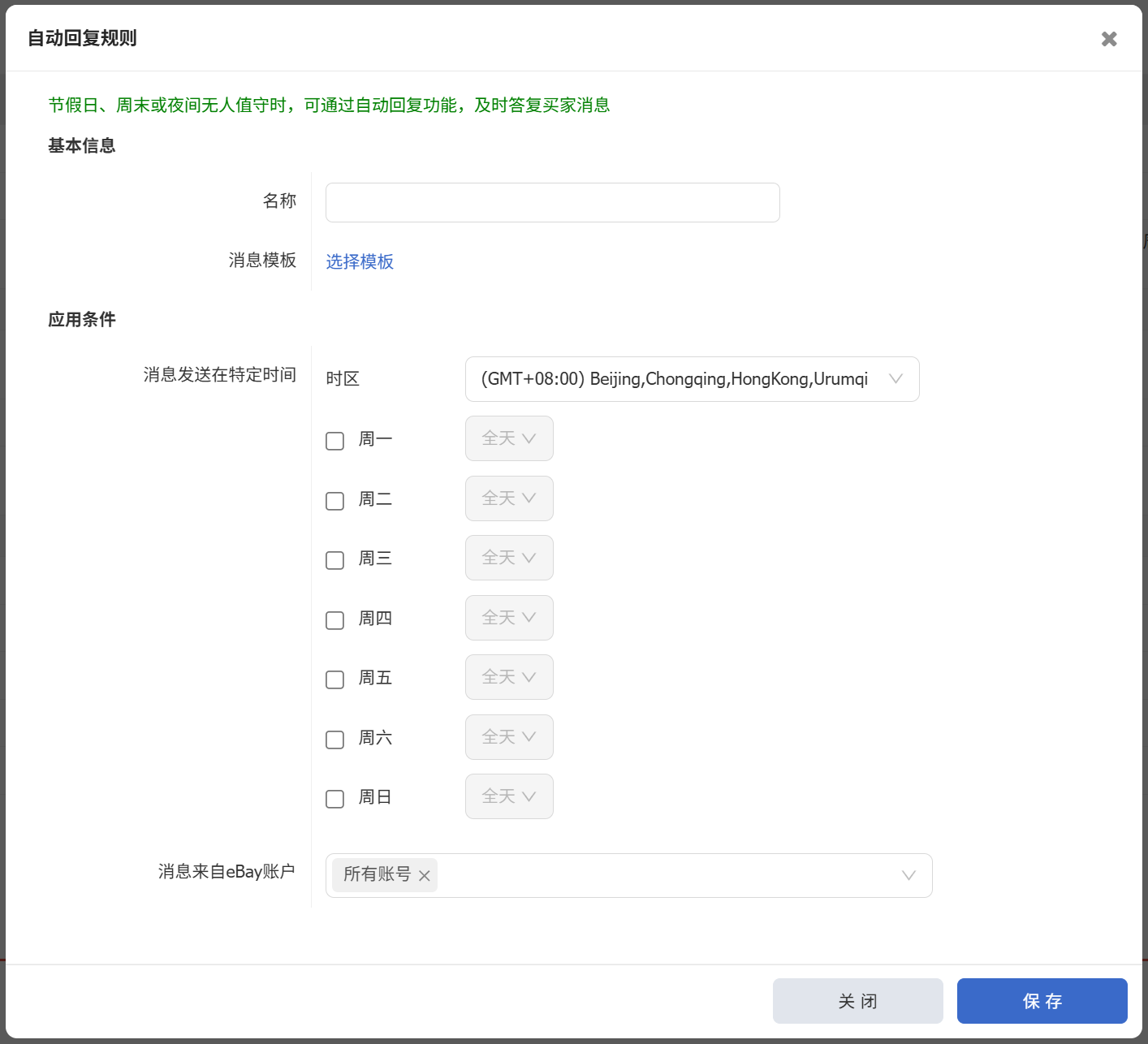Open the 选择模板 template link
Image resolution: width=1148 pixels, height=1044 pixels.
point(360,261)
